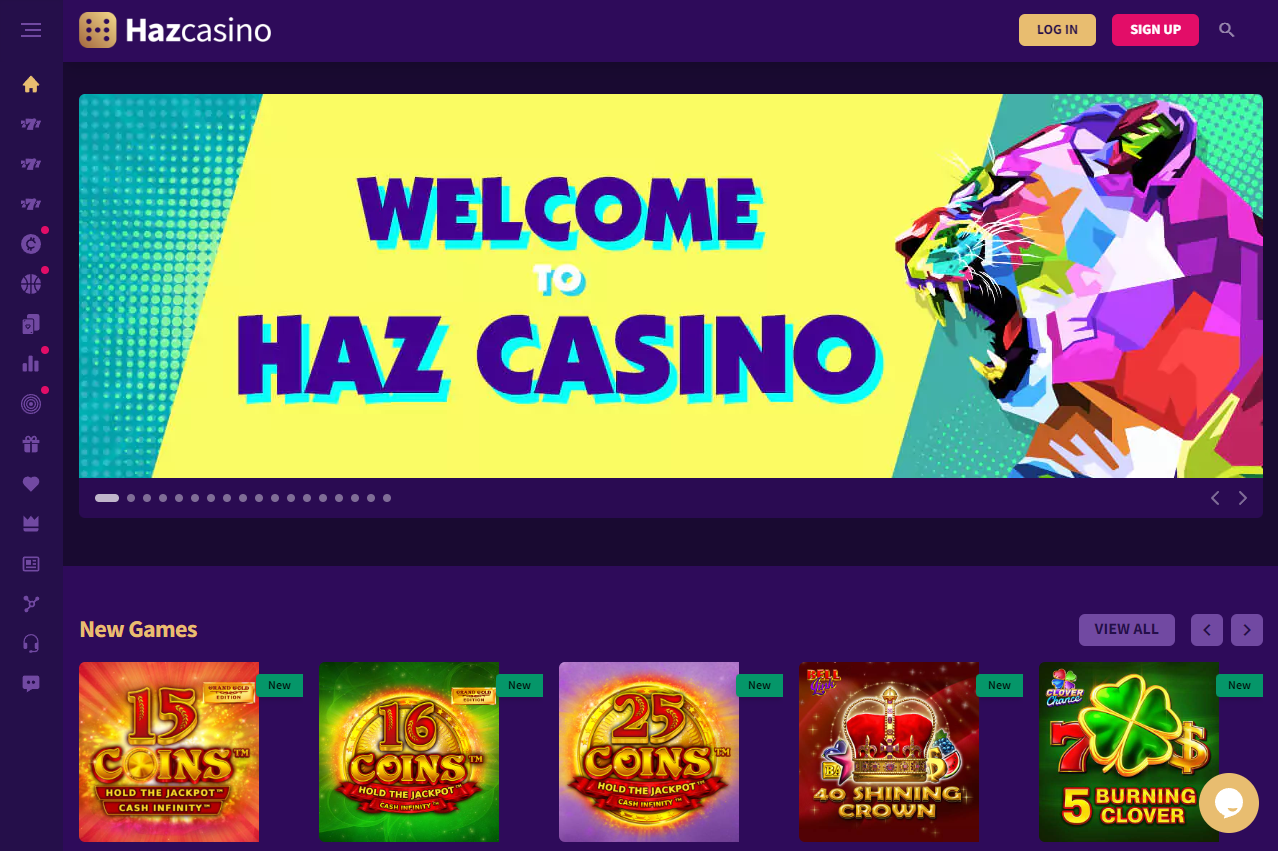
Task: Go to the Home icon in sidebar
Action: point(31,84)
